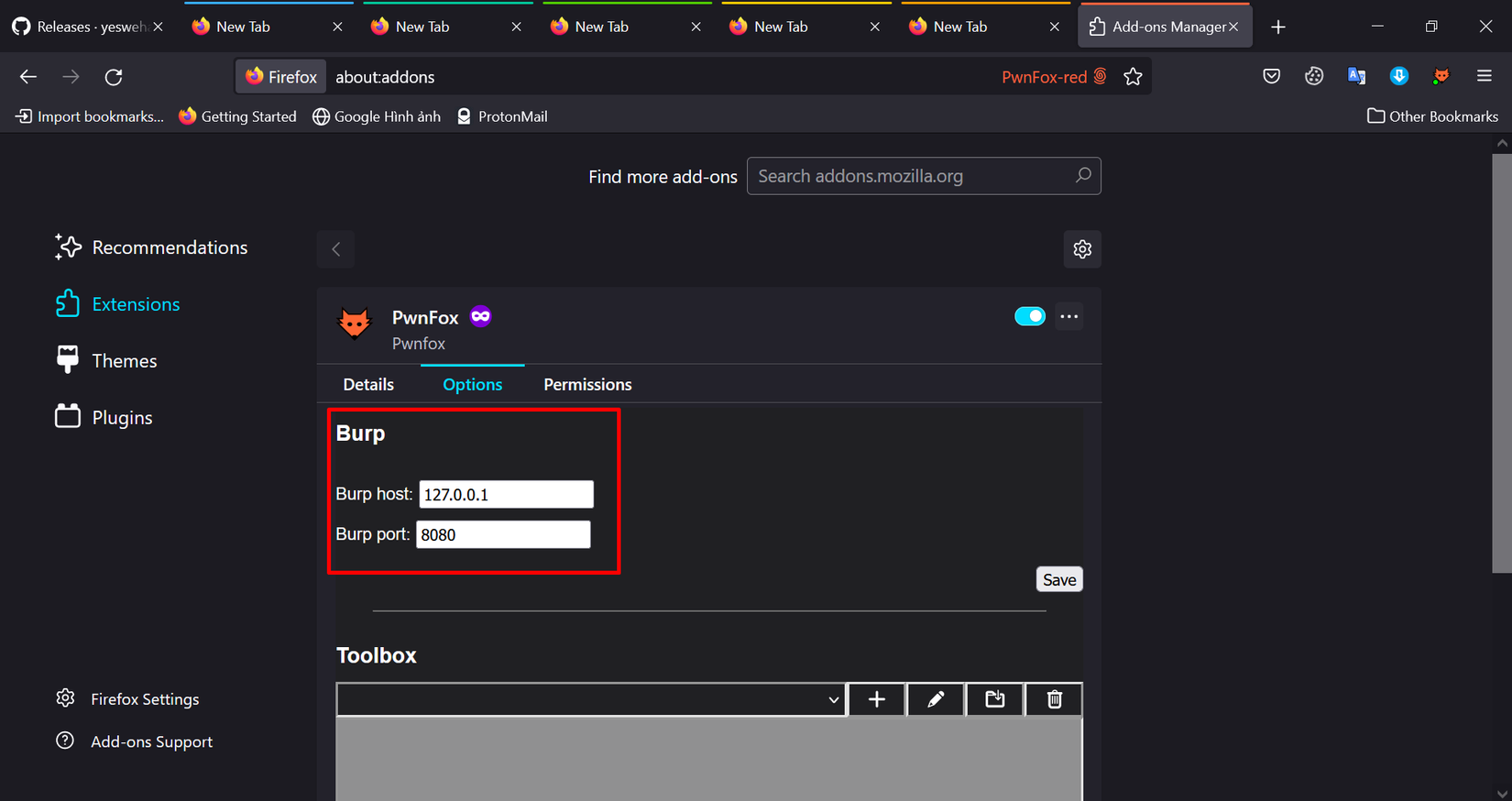
Task: Bookmark this page with the star icon
Action: (x=1133, y=77)
